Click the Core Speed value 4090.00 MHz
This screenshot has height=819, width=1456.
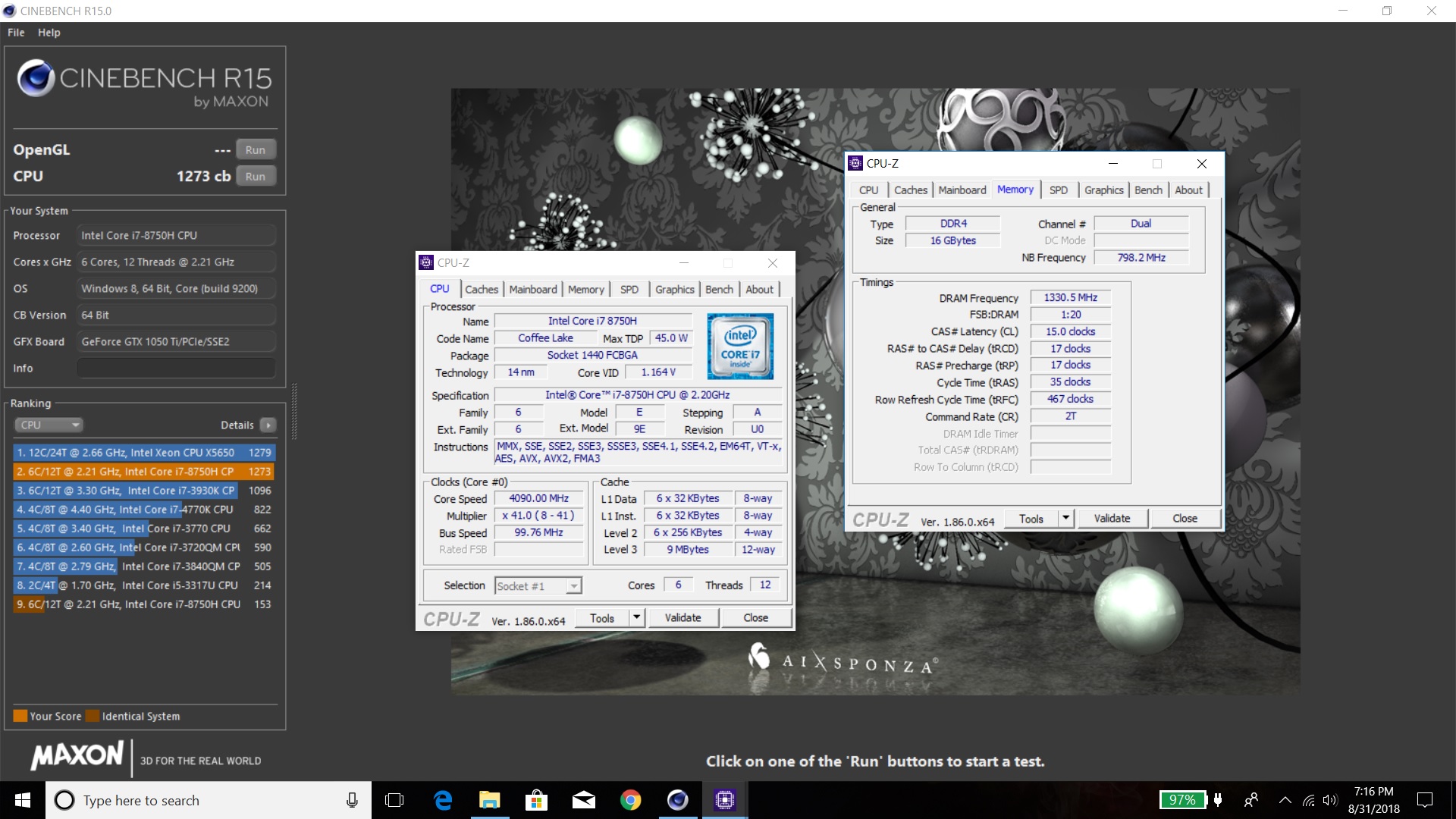(x=539, y=498)
